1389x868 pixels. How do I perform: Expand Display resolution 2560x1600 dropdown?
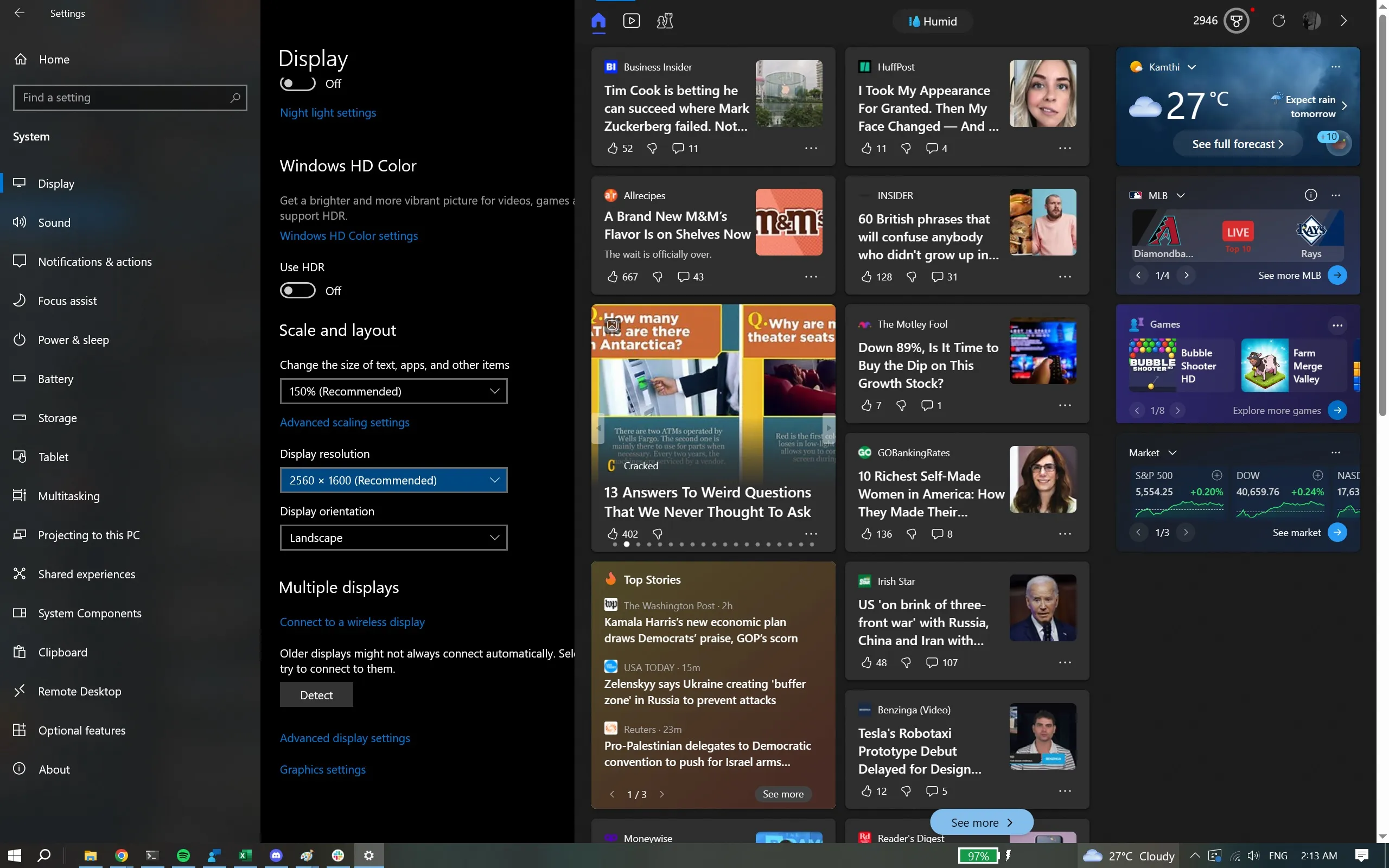(x=494, y=479)
